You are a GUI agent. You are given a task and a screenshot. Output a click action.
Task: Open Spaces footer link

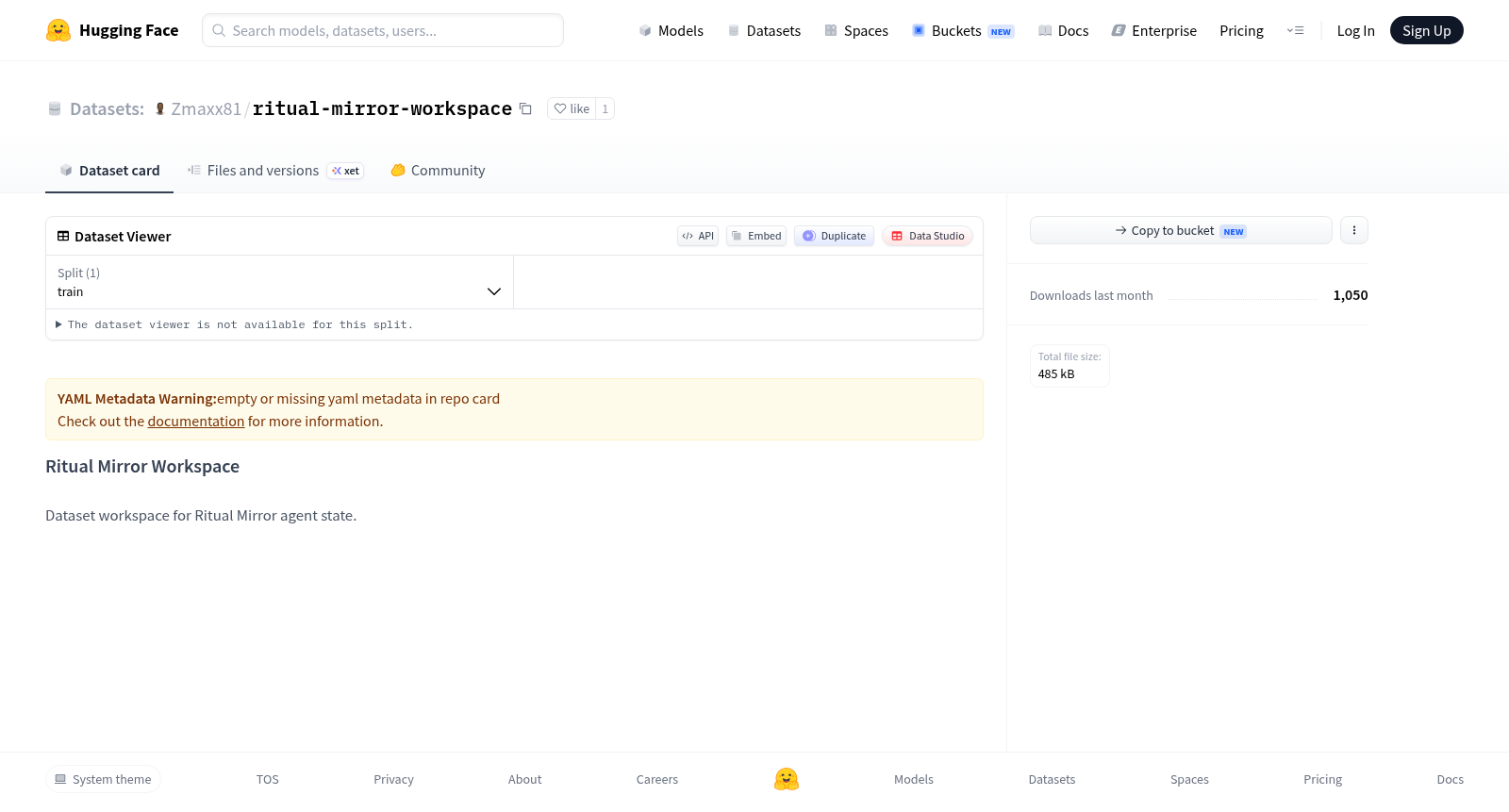click(x=1189, y=779)
